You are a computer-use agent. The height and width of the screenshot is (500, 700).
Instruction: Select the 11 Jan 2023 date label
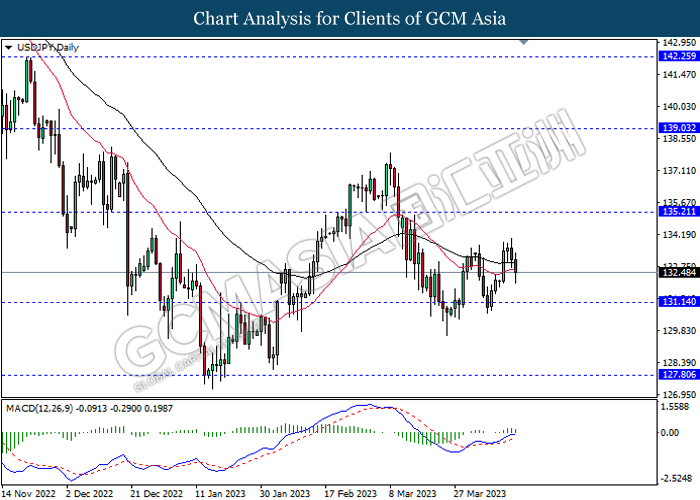click(220, 494)
